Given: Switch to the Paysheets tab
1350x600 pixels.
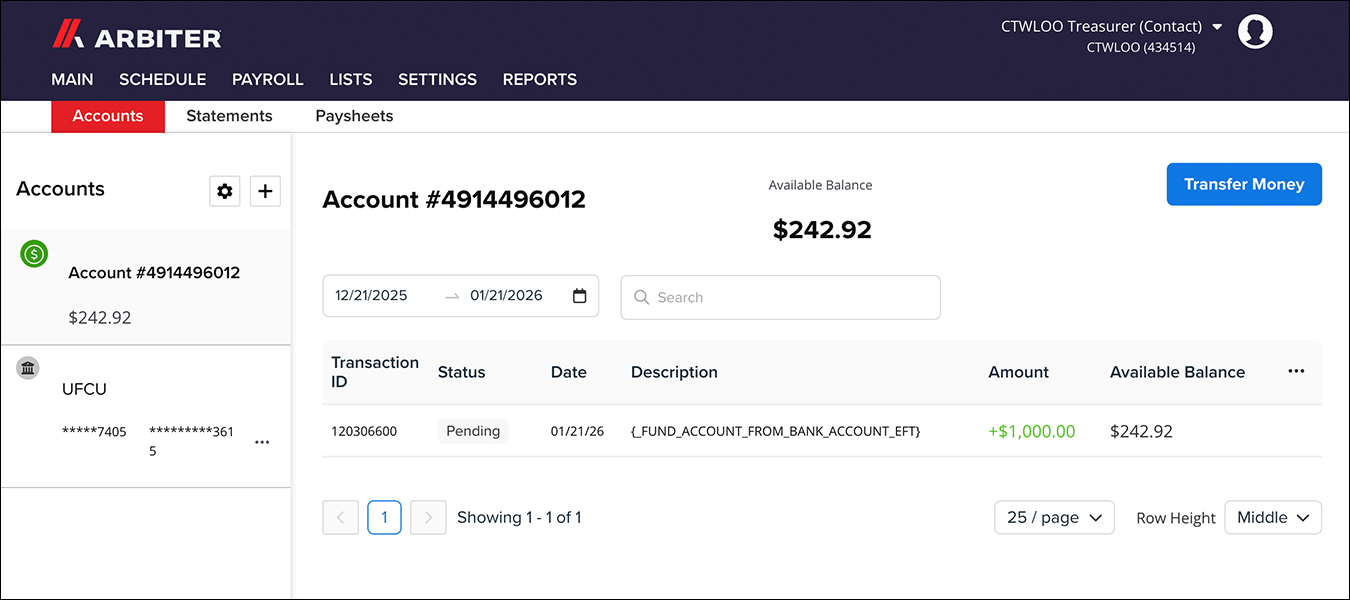Looking at the screenshot, I should pyautogui.click(x=354, y=116).
